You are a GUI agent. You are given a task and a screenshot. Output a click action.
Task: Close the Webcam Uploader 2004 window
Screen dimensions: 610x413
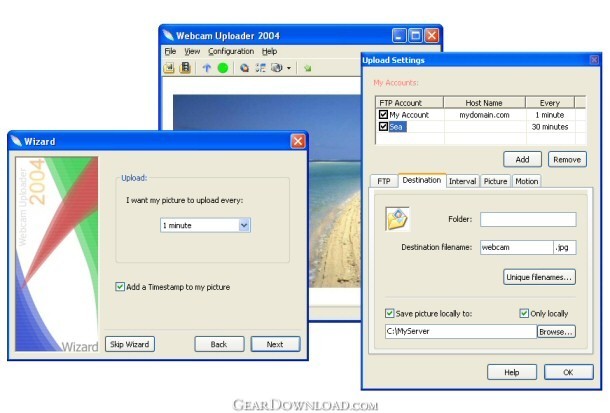pyautogui.click(x=432, y=35)
